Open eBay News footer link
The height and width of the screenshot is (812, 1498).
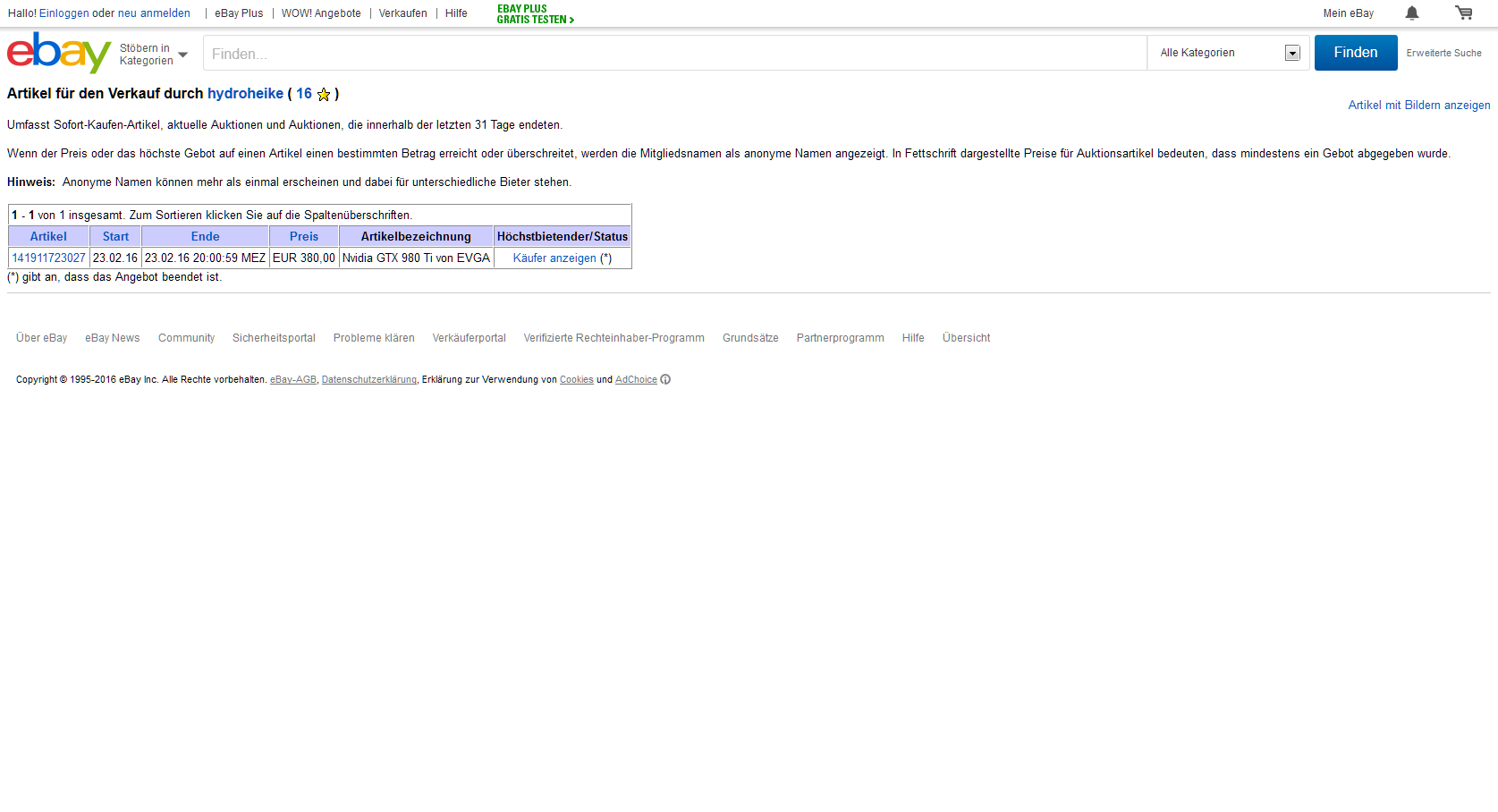tap(113, 338)
